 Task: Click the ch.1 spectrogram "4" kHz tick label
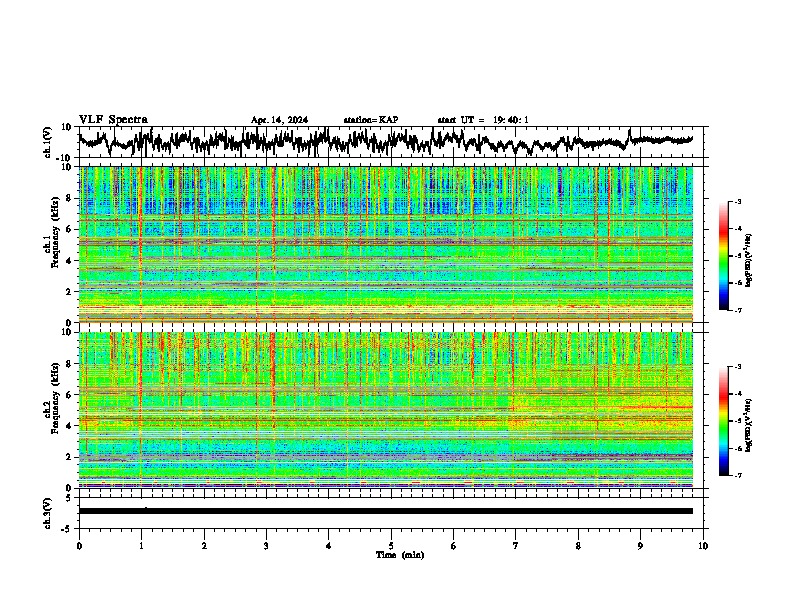tap(70, 261)
